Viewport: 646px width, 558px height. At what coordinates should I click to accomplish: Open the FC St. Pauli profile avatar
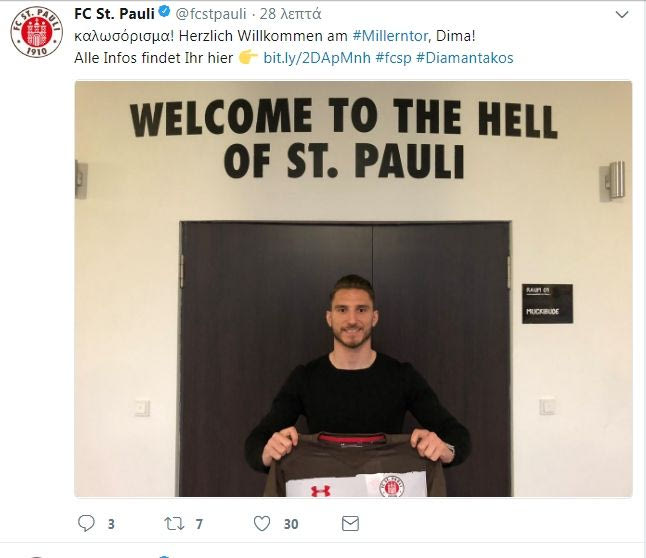[x=36, y=32]
